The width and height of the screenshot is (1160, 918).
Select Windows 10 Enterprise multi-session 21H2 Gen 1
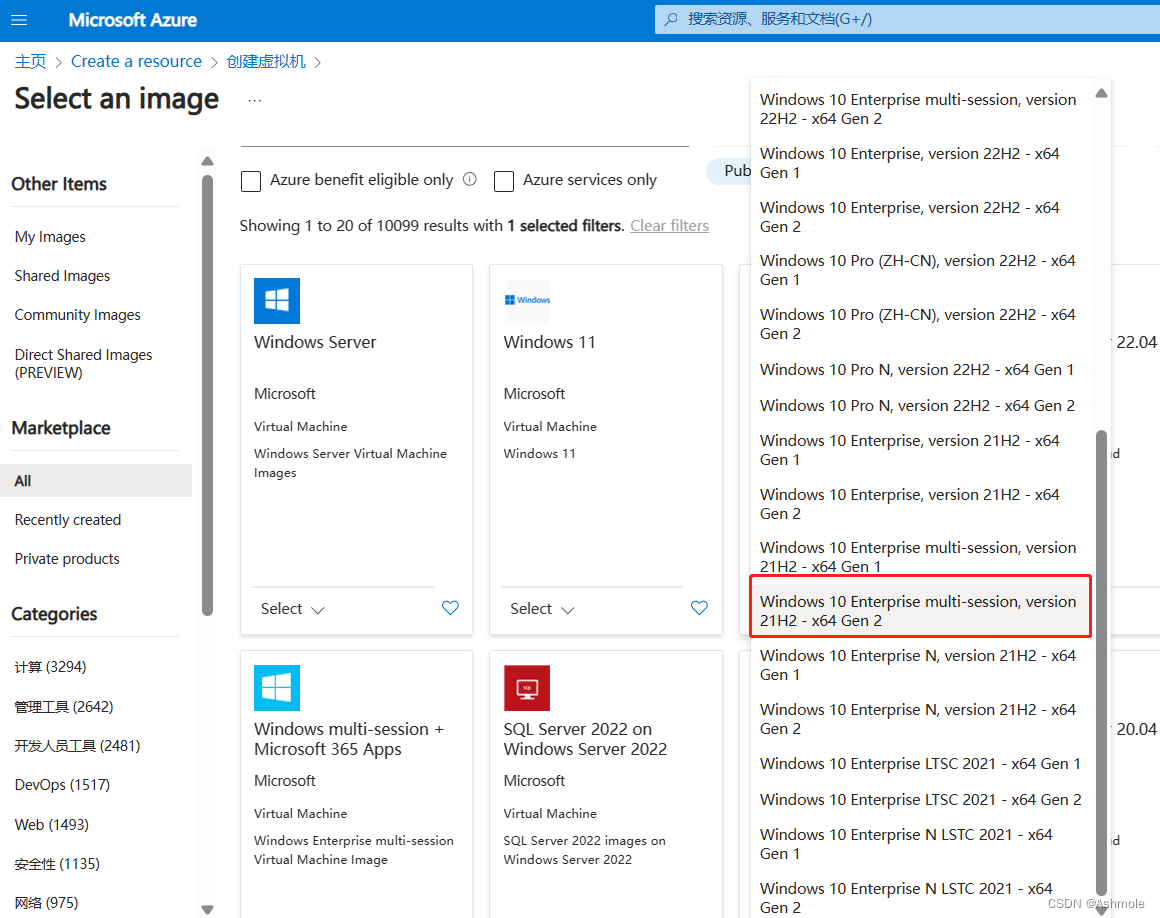(x=920, y=557)
